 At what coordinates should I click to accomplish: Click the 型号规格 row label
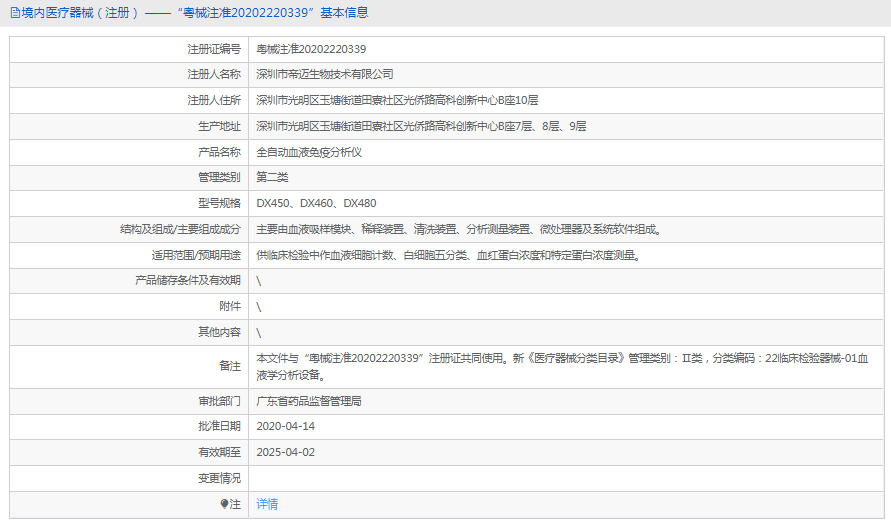coord(219,203)
